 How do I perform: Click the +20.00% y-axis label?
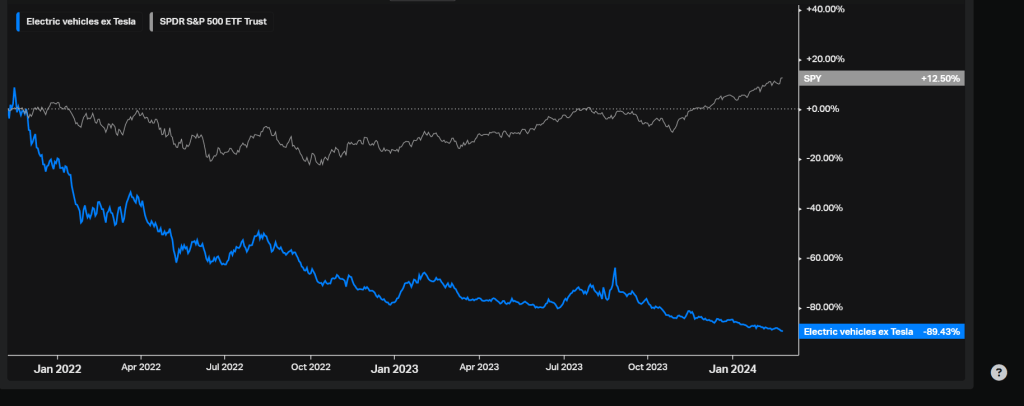(x=825, y=59)
